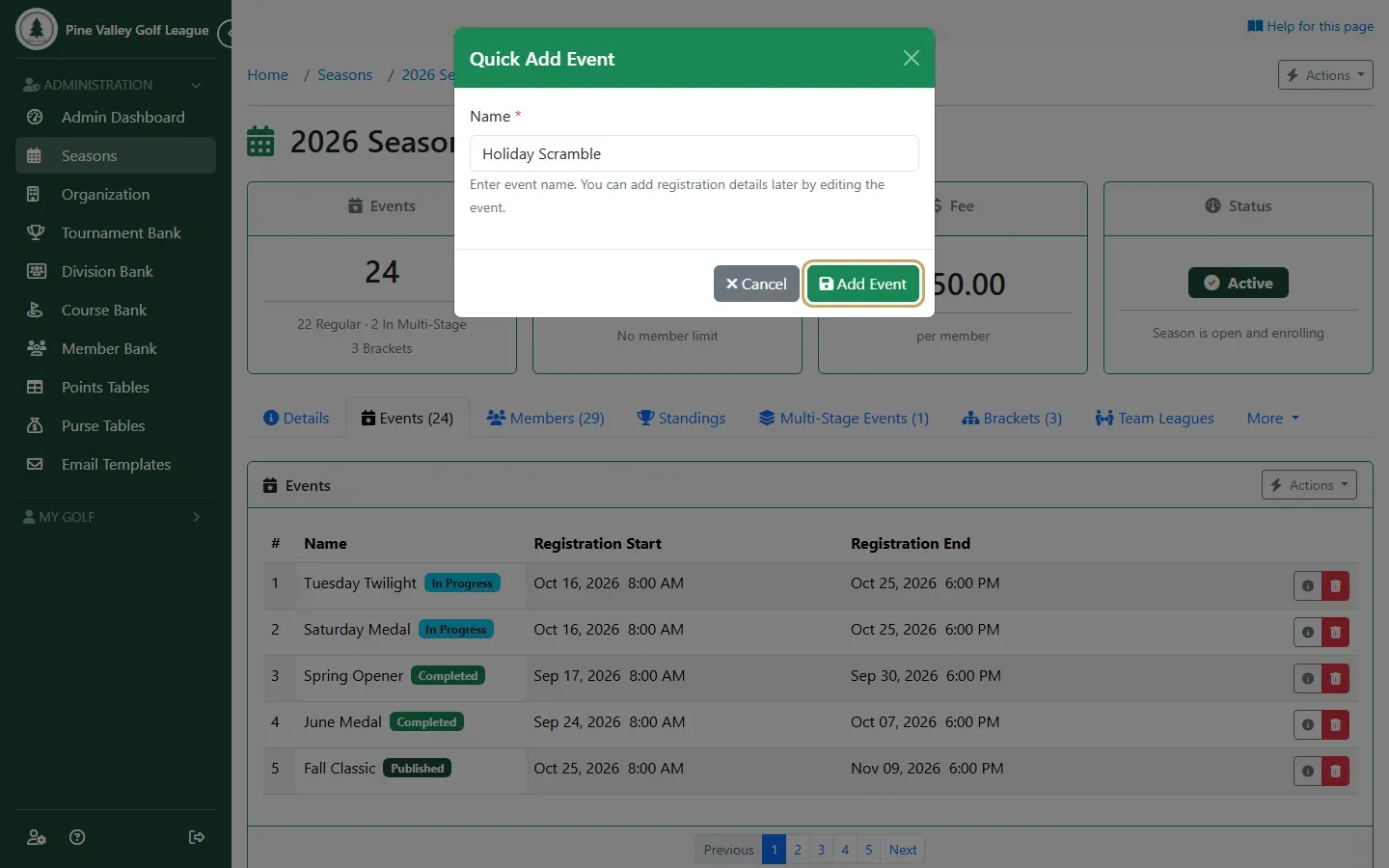
Task: Go to page 2 of events
Action: (798, 850)
